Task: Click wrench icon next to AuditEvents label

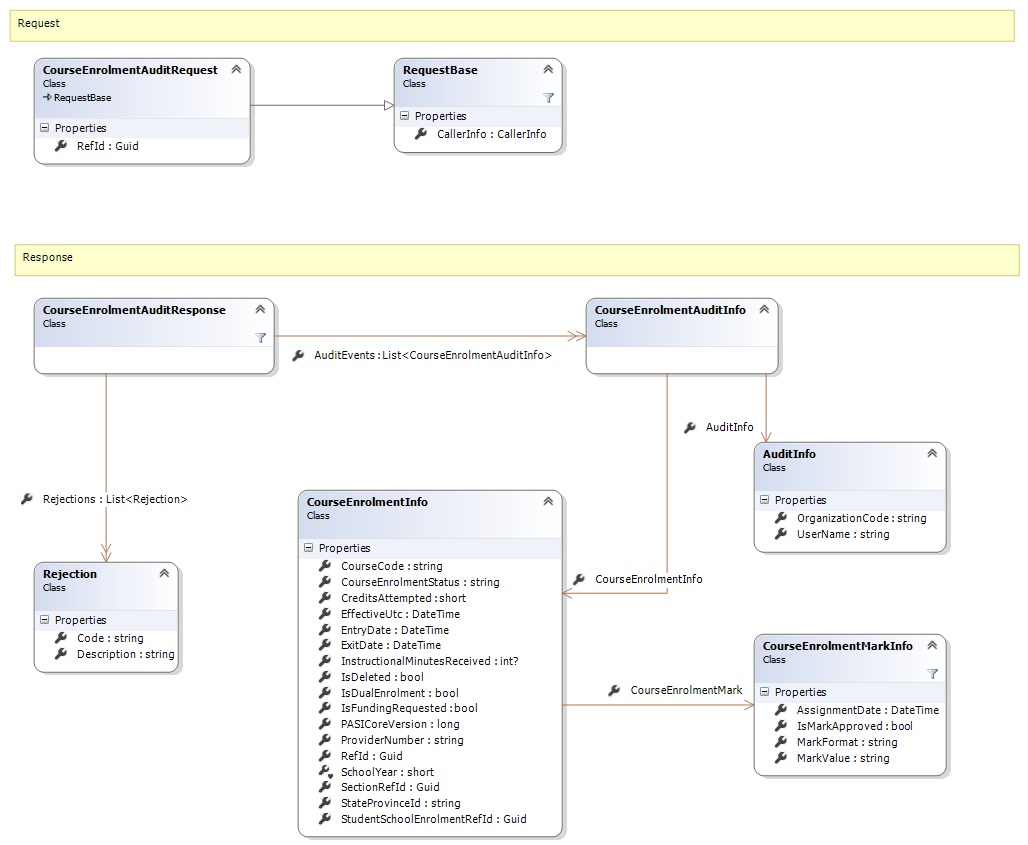Action: coord(298,355)
